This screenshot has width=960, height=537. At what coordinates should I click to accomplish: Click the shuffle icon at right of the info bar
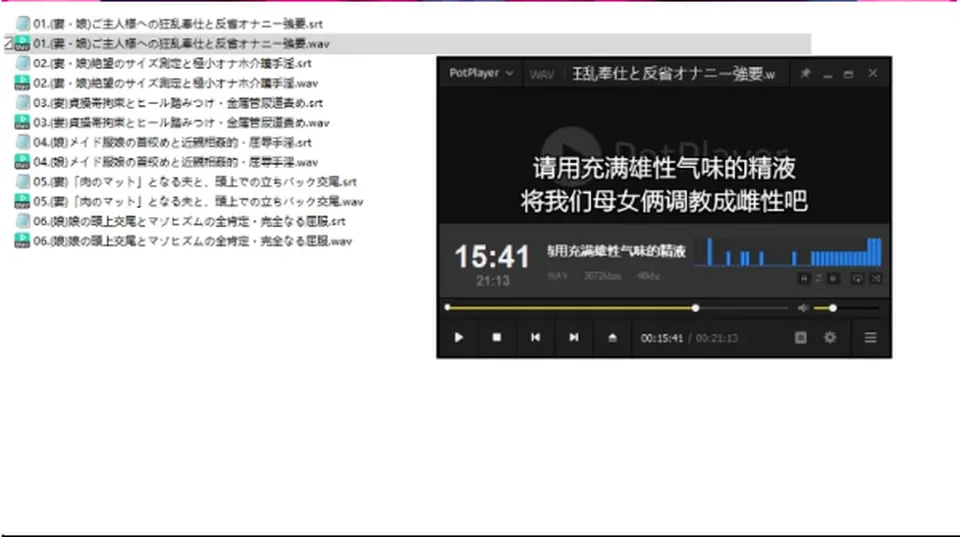click(876, 279)
